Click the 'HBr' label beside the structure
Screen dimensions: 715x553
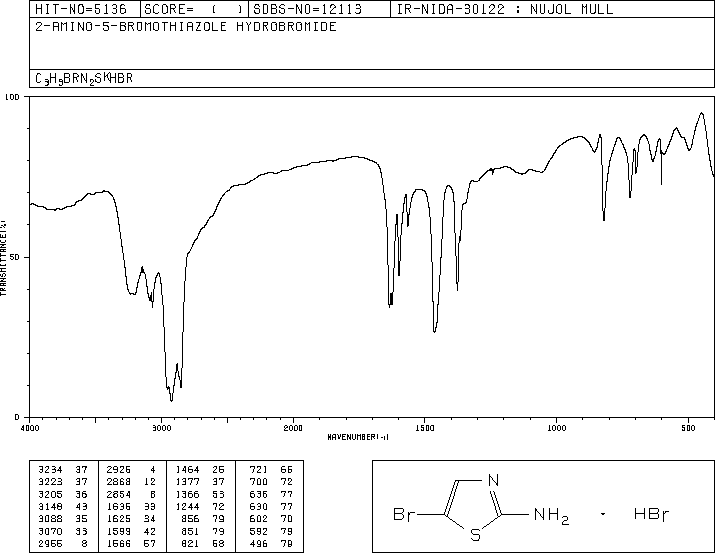[651, 515]
